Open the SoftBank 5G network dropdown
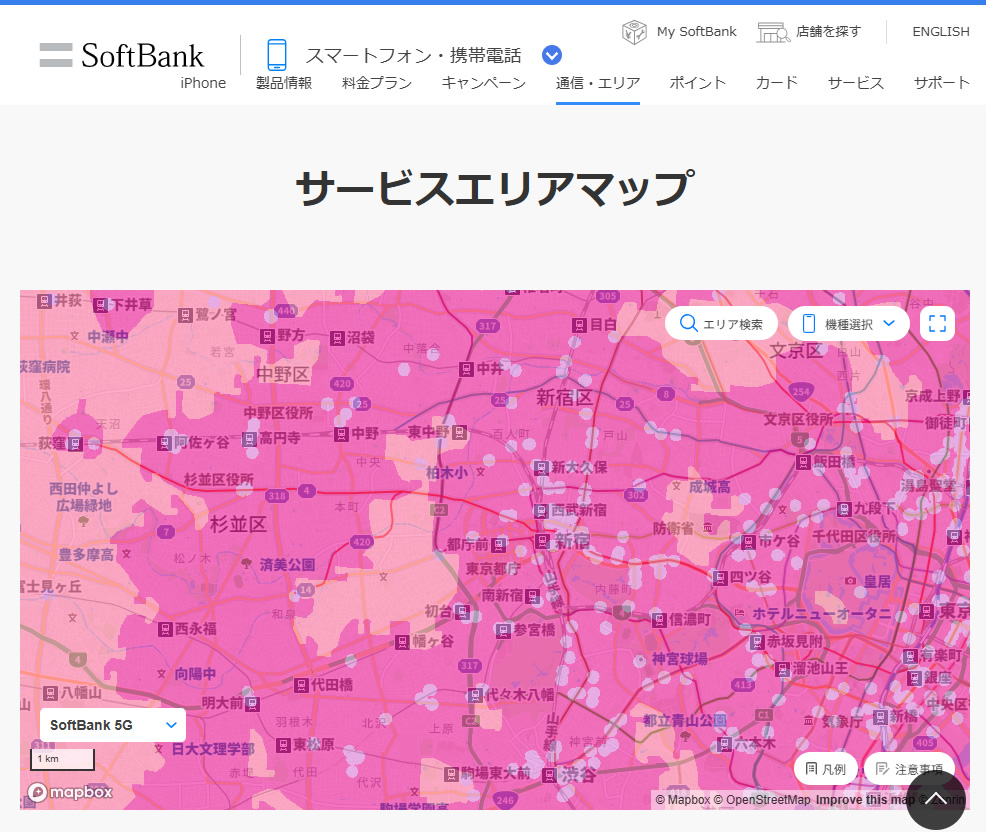 tap(113, 725)
